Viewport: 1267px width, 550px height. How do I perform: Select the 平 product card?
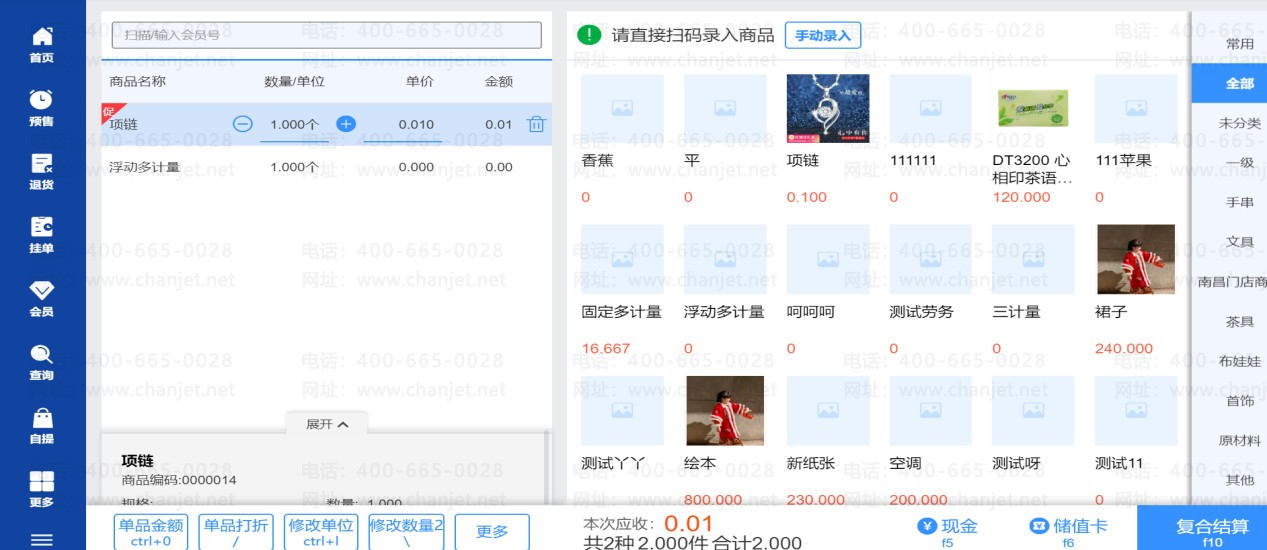point(725,140)
